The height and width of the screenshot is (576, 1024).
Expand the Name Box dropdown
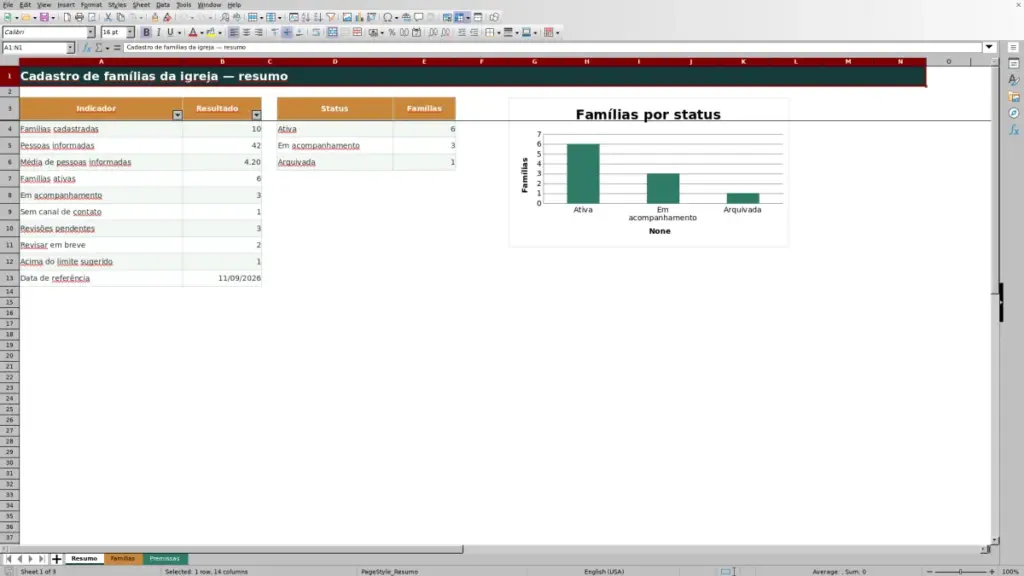point(70,48)
